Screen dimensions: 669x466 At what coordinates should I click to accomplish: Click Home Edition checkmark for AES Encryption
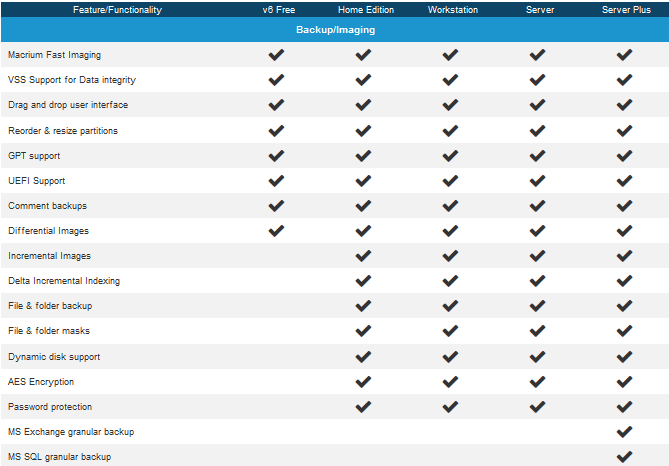[x=364, y=382]
